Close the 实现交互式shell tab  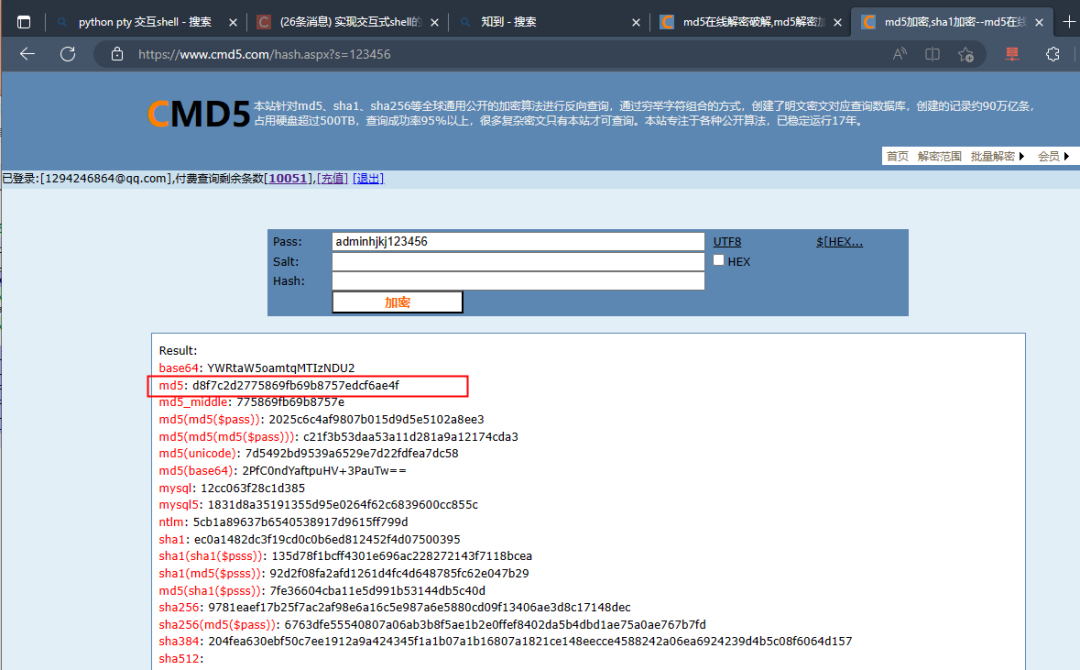[x=435, y=23]
